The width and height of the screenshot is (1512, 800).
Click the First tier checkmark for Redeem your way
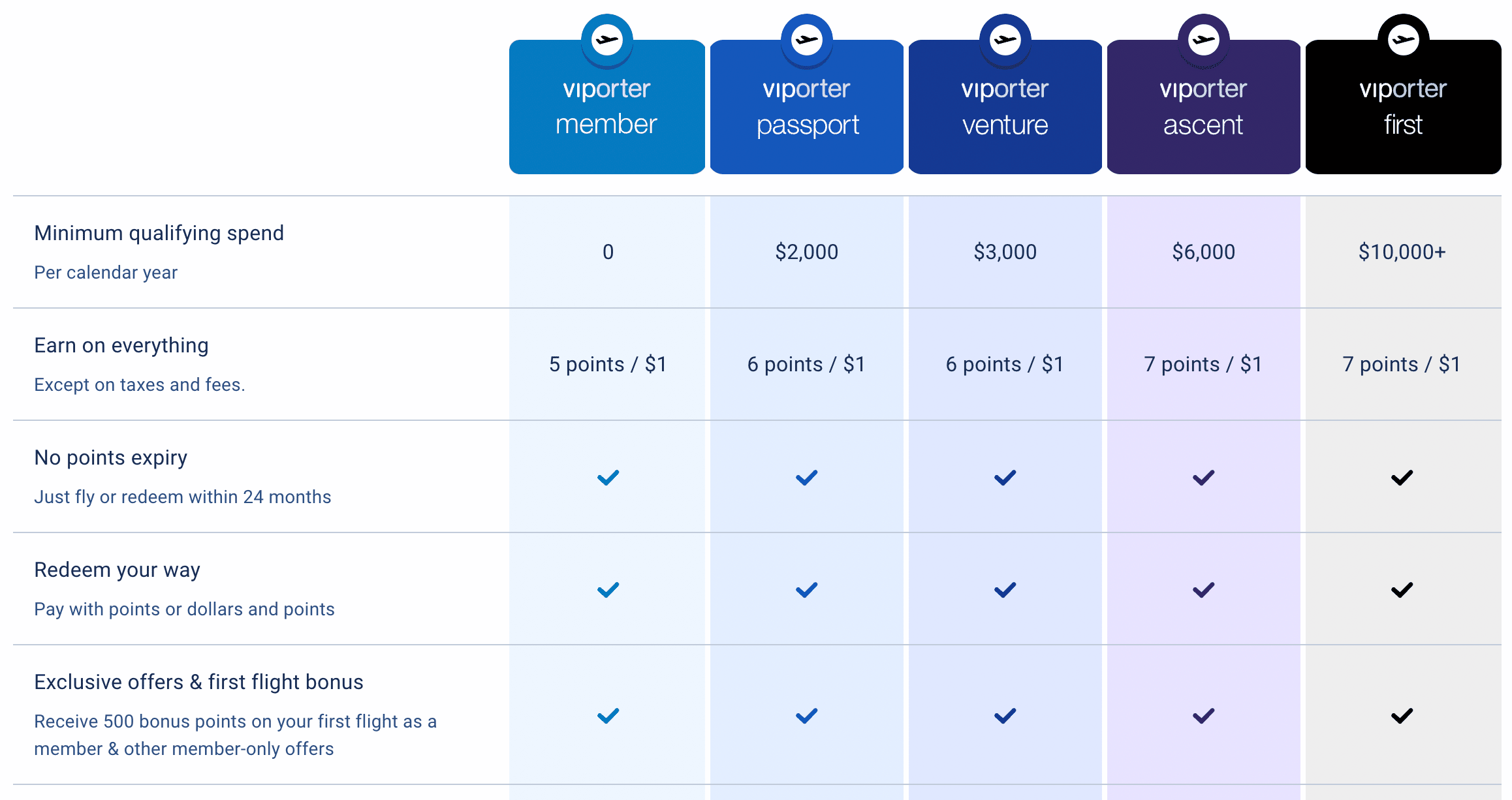(x=1402, y=590)
